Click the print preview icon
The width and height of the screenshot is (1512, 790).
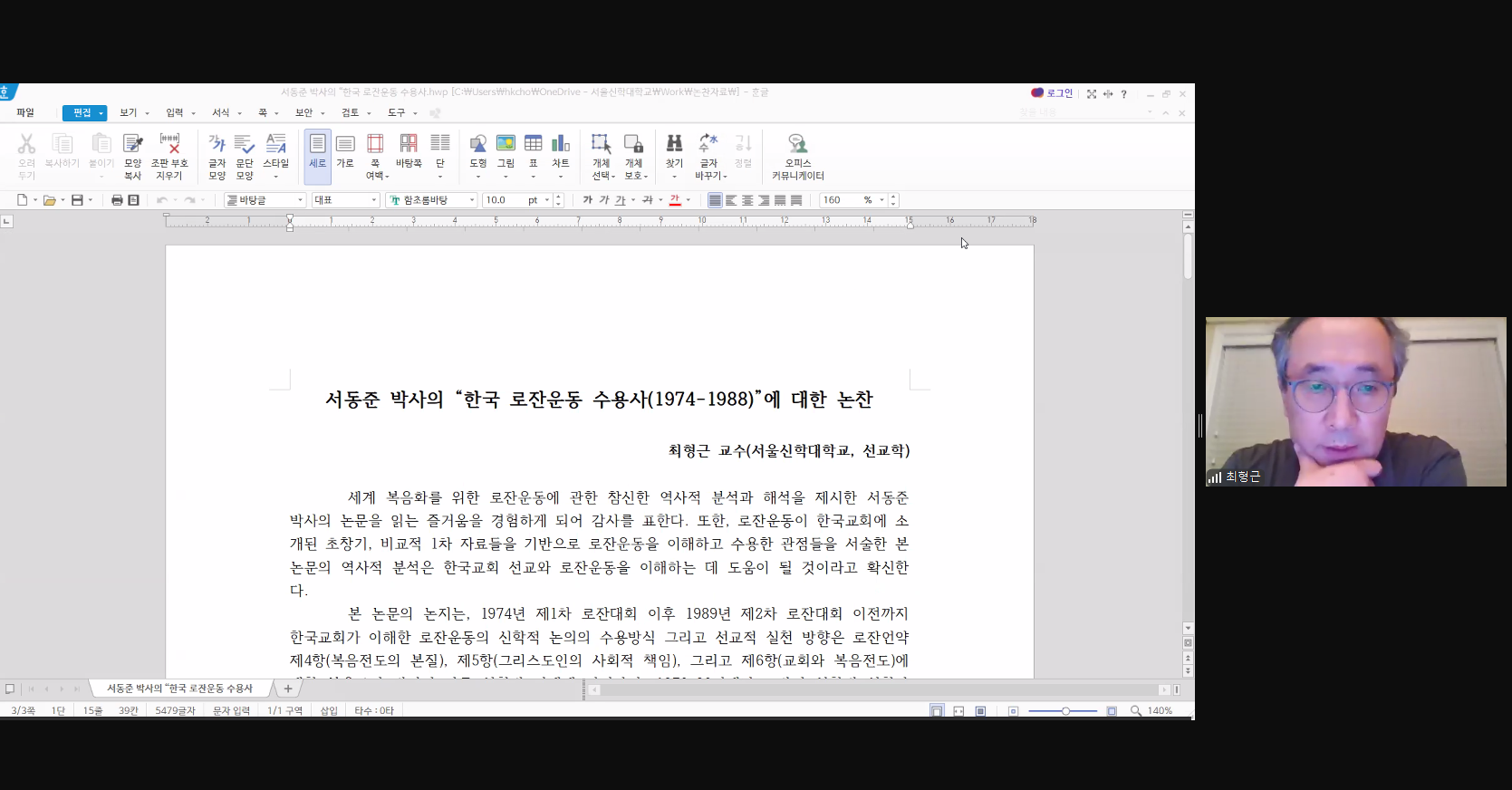(133, 200)
